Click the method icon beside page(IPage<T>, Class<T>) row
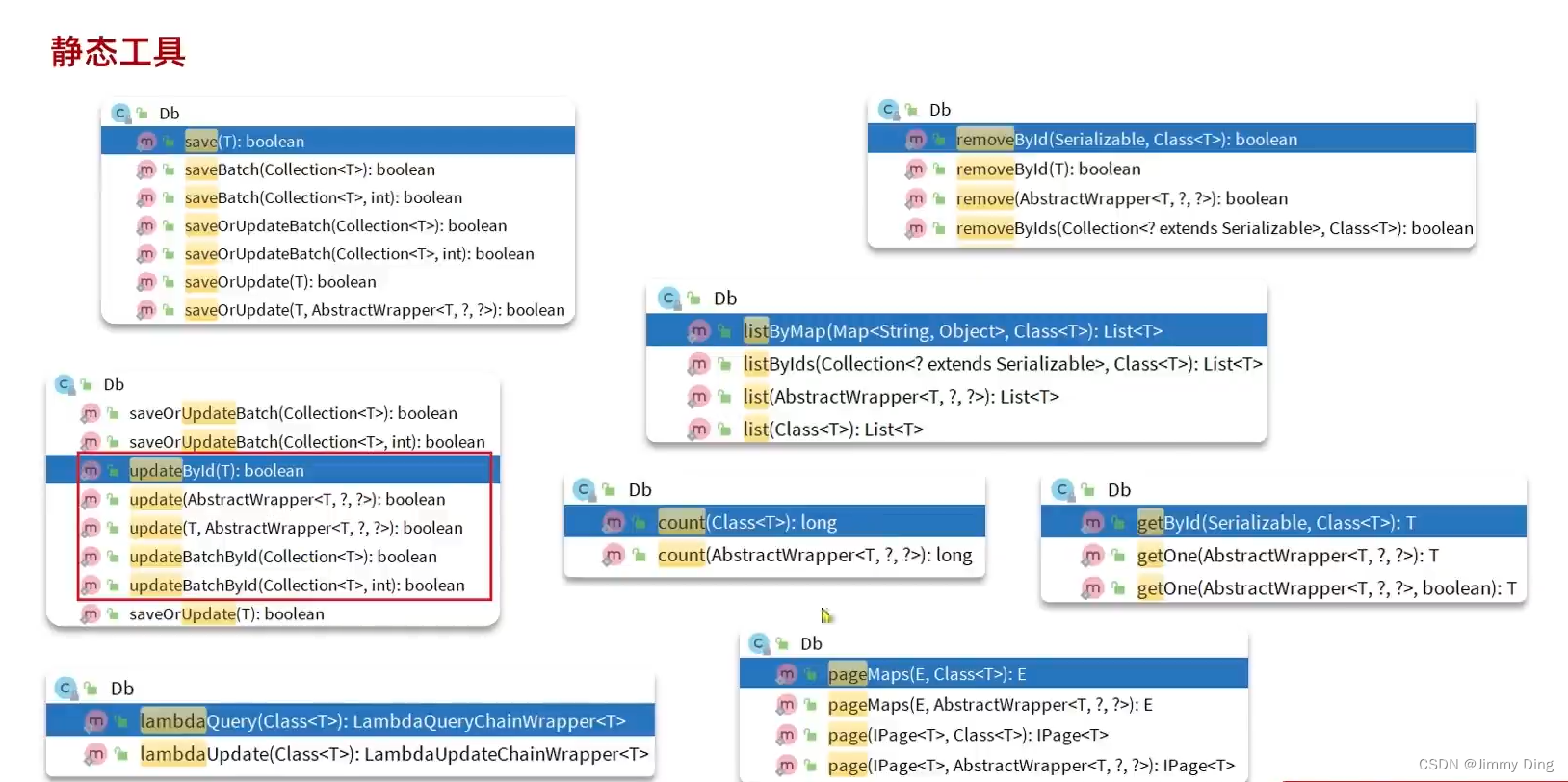This screenshot has width=1568, height=782. (x=787, y=736)
